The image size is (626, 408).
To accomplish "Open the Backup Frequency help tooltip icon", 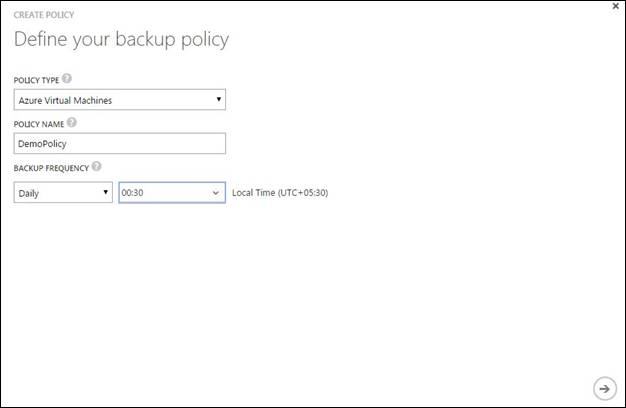I will pyautogui.click(x=96, y=167).
